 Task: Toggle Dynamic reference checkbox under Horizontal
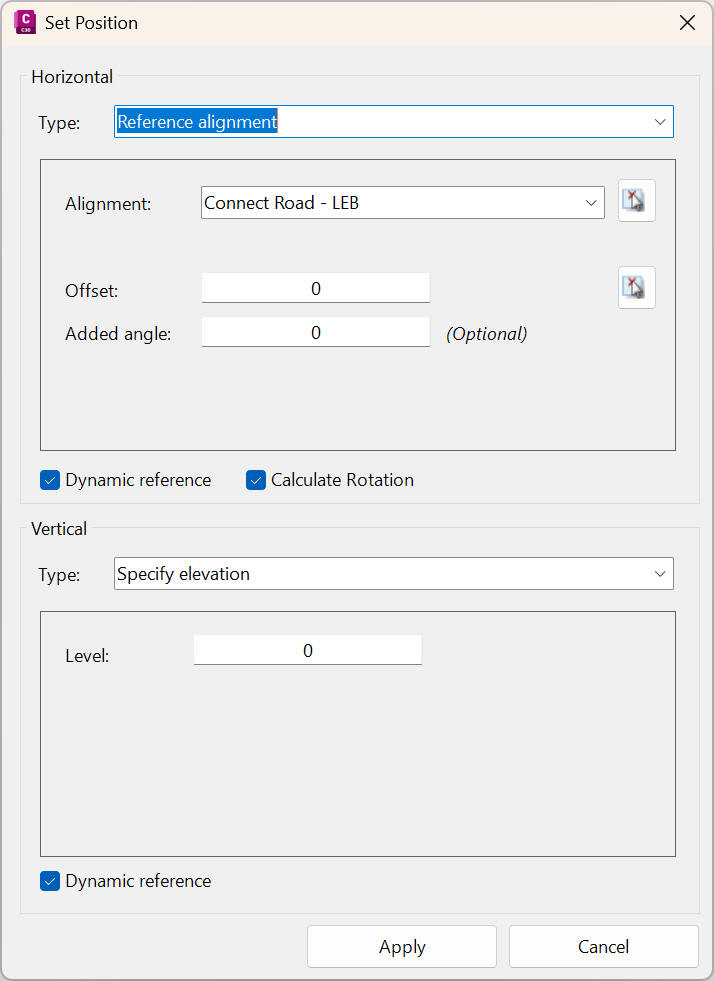point(51,480)
